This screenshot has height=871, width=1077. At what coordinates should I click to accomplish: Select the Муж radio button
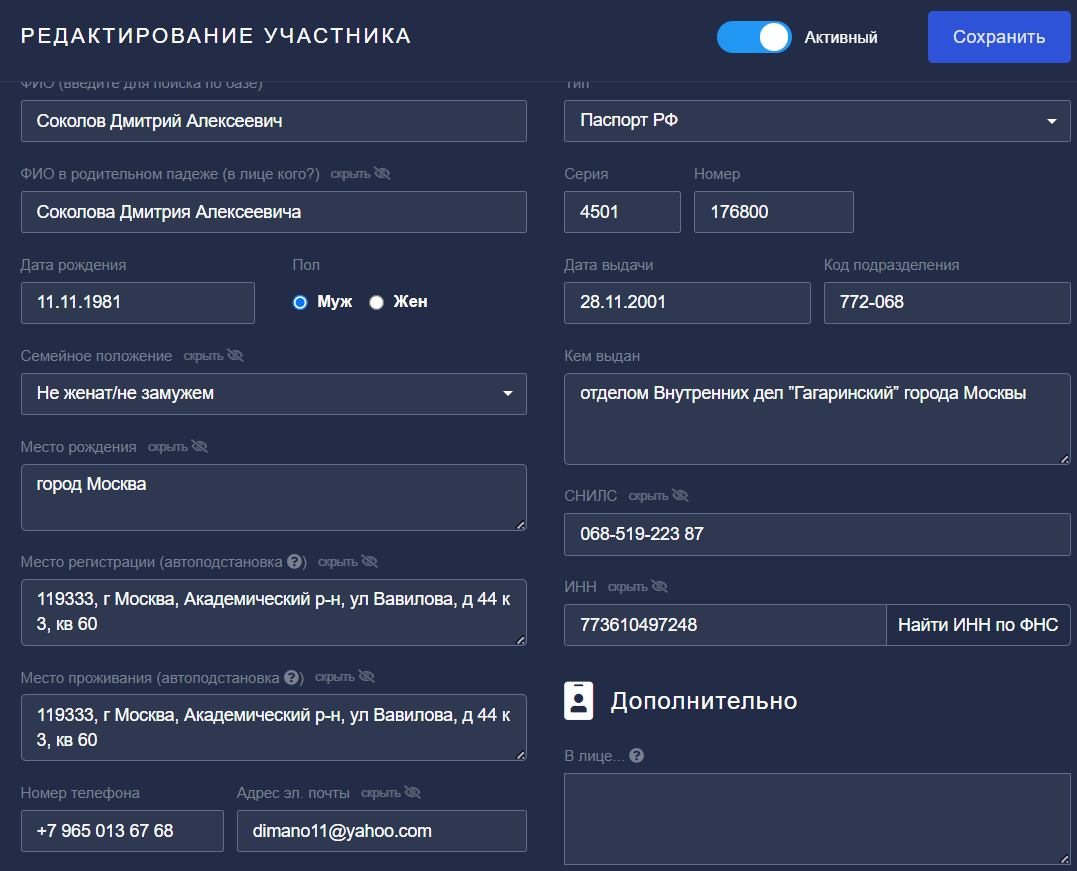300,303
